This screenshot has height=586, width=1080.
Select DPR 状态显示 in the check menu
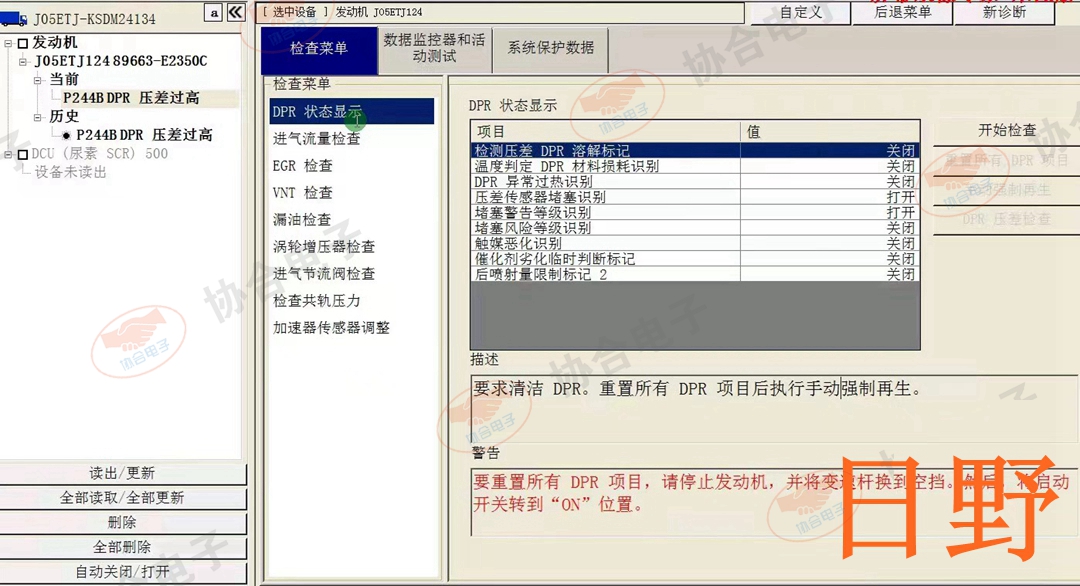click(x=351, y=112)
